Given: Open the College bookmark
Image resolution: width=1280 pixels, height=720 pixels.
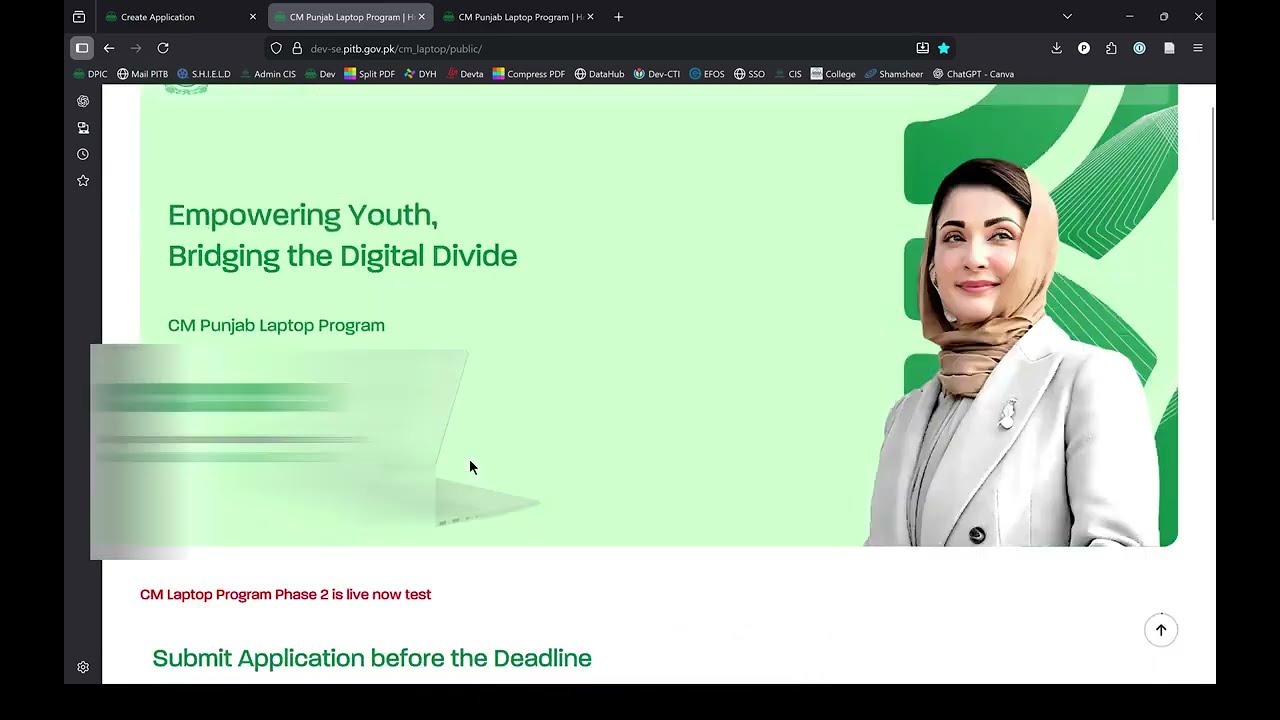Looking at the screenshot, I should click(x=833, y=74).
